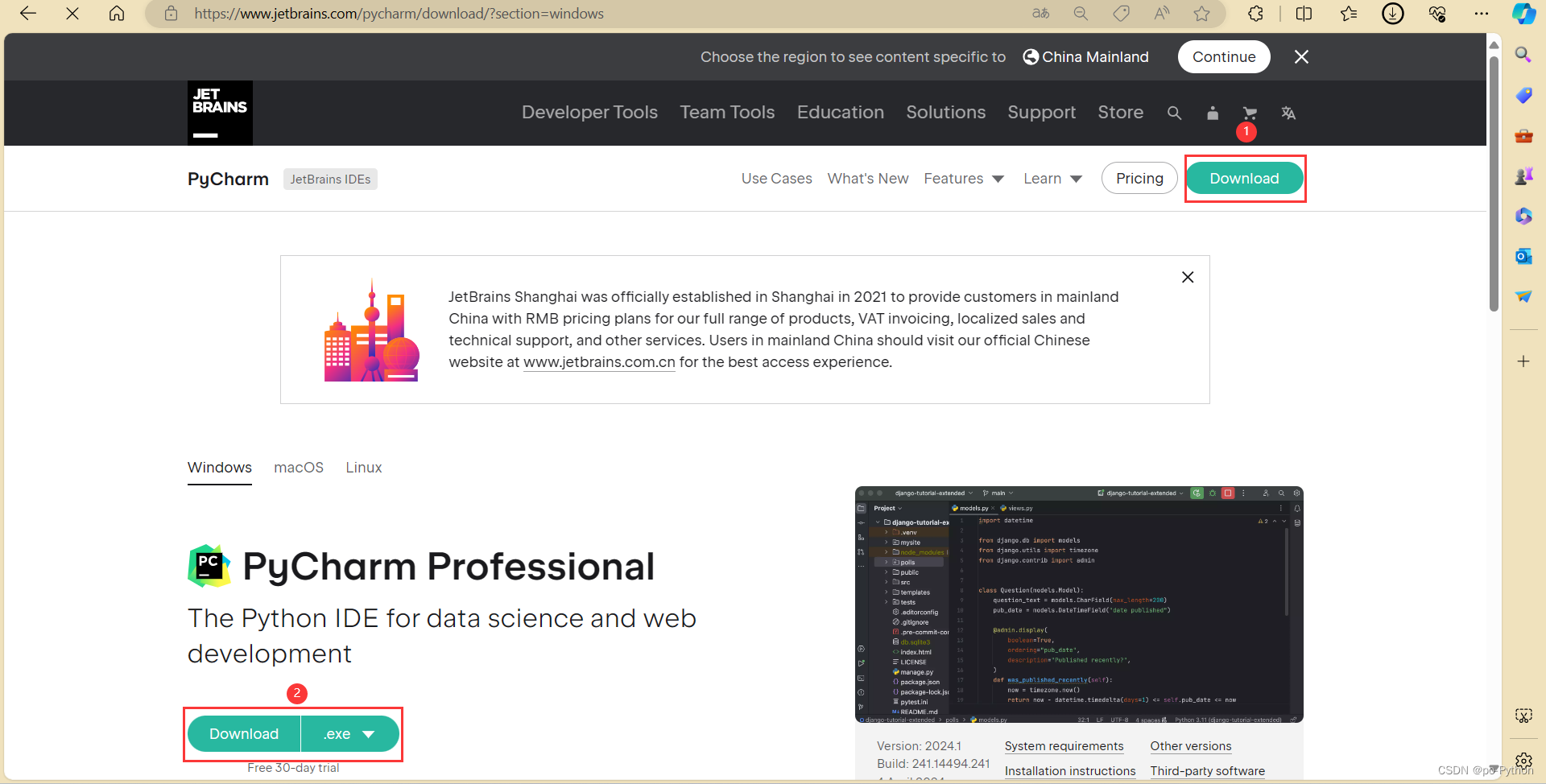View site information lock icon
The width and height of the screenshot is (1546, 784).
coord(171,14)
